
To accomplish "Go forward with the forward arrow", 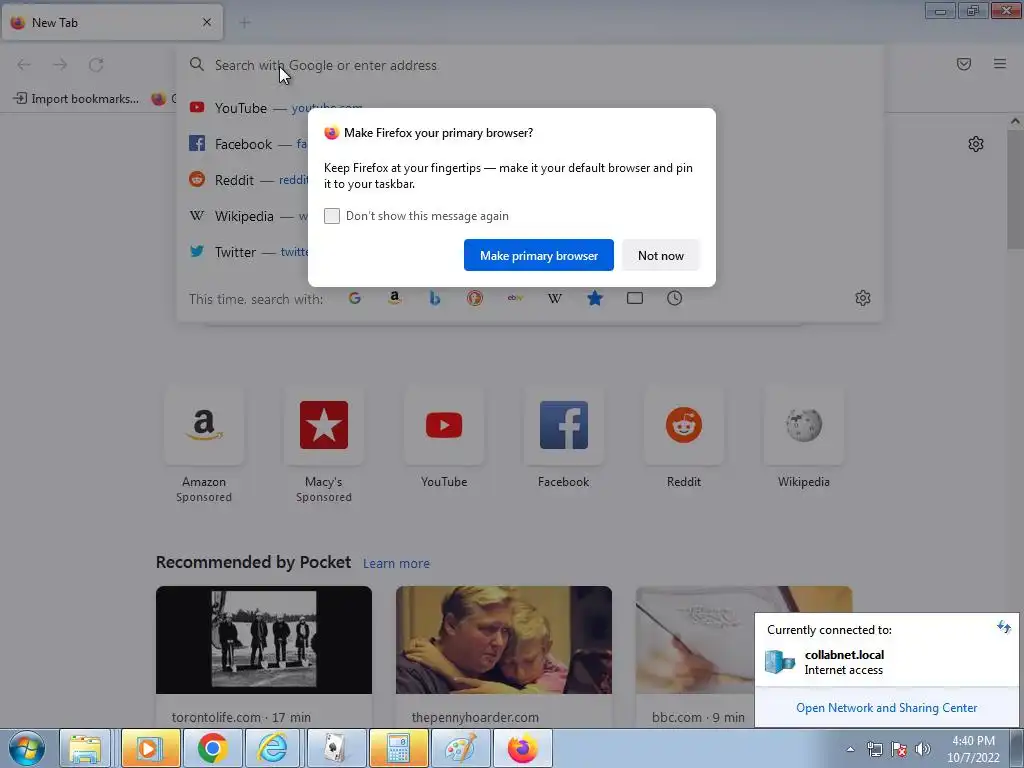I will (x=60, y=65).
